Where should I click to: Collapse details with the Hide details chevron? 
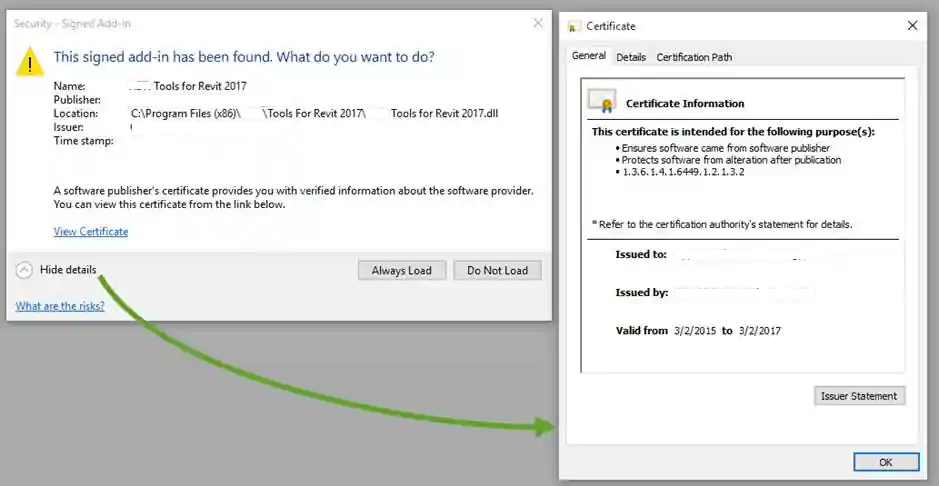tap(25, 270)
